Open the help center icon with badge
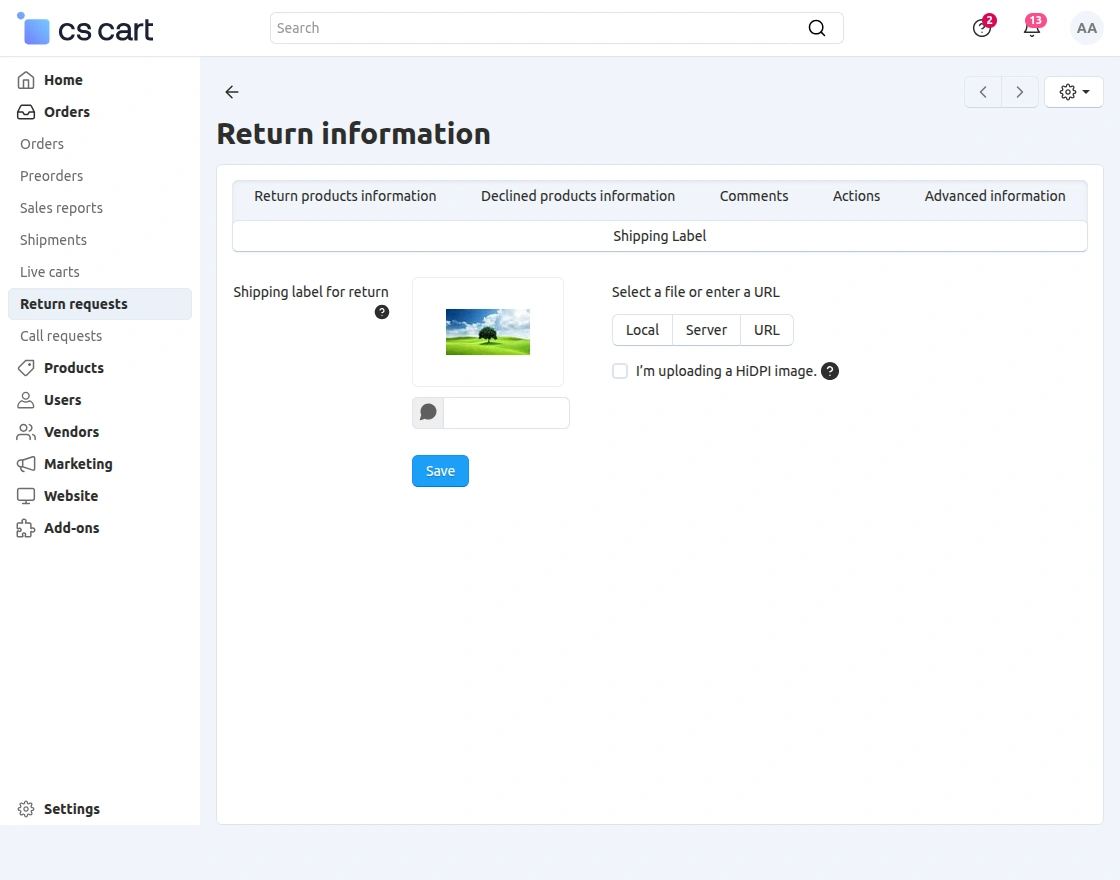The width and height of the screenshot is (1120, 880). tap(982, 28)
